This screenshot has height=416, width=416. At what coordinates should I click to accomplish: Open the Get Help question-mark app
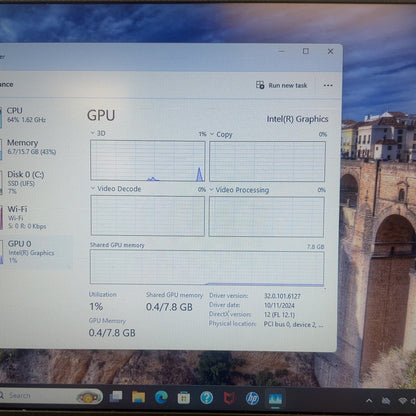click(x=207, y=398)
